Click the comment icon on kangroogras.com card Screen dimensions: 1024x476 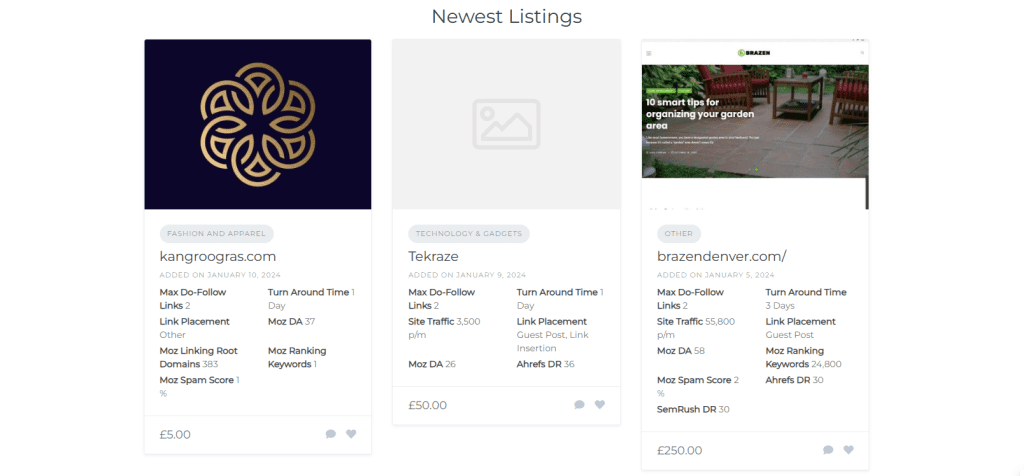click(x=330, y=434)
